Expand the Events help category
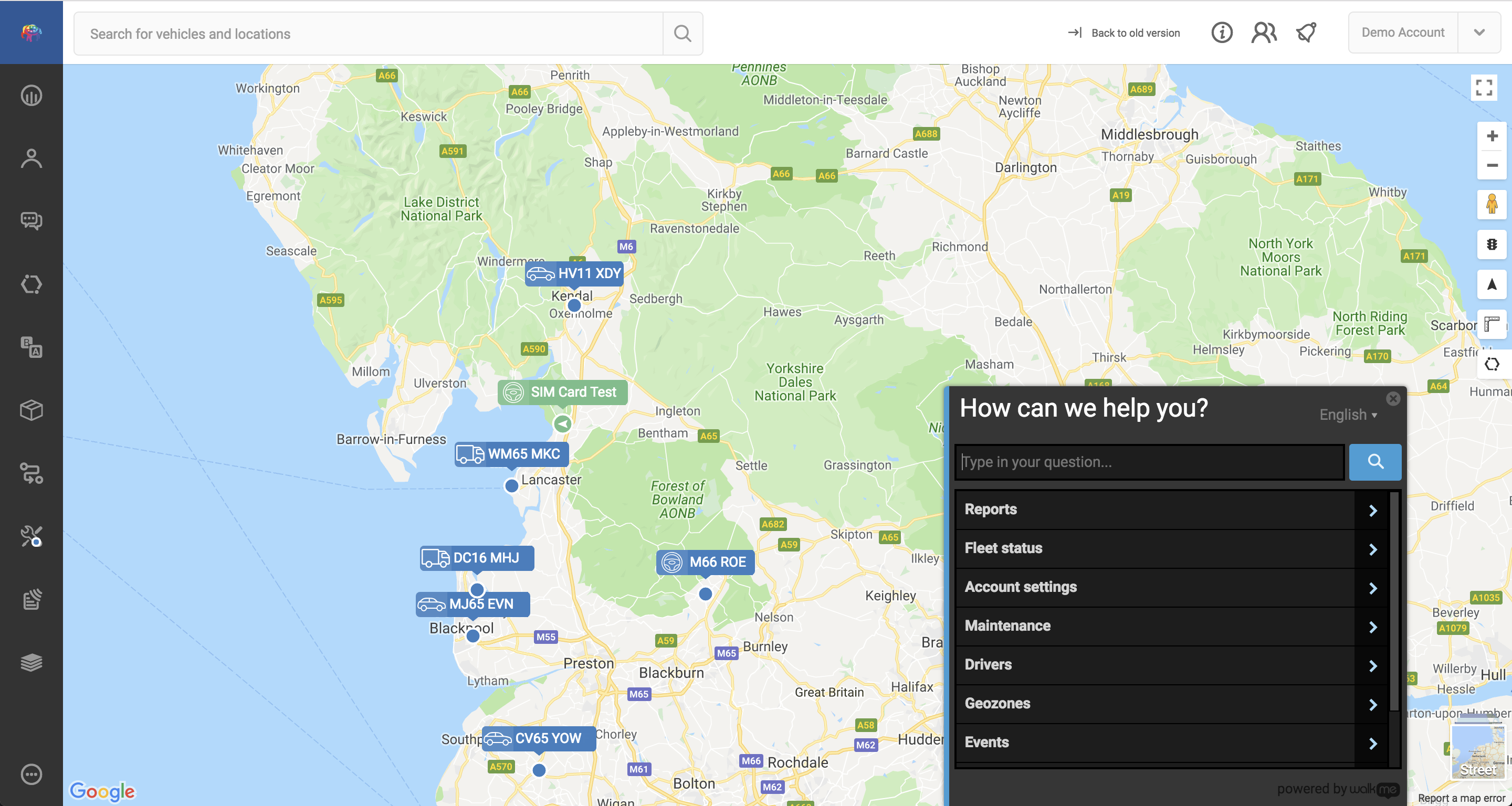 tap(1172, 742)
